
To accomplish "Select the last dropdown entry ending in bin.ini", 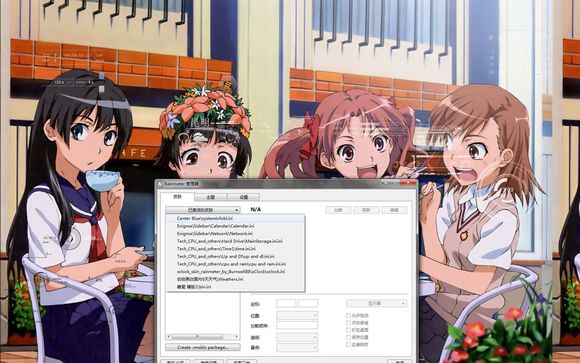I will pyautogui.click(x=235, y=286).
